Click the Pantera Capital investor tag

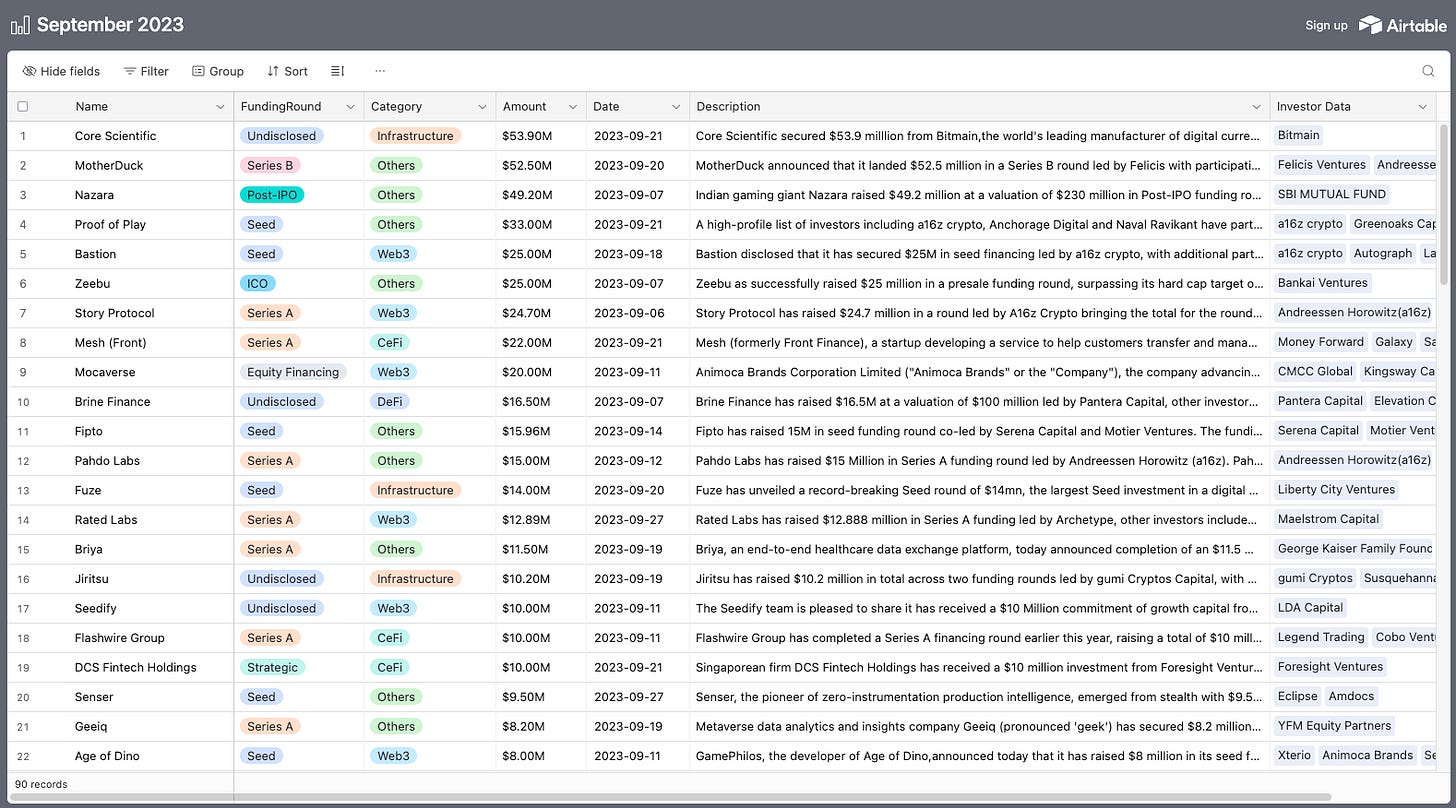1320,401
